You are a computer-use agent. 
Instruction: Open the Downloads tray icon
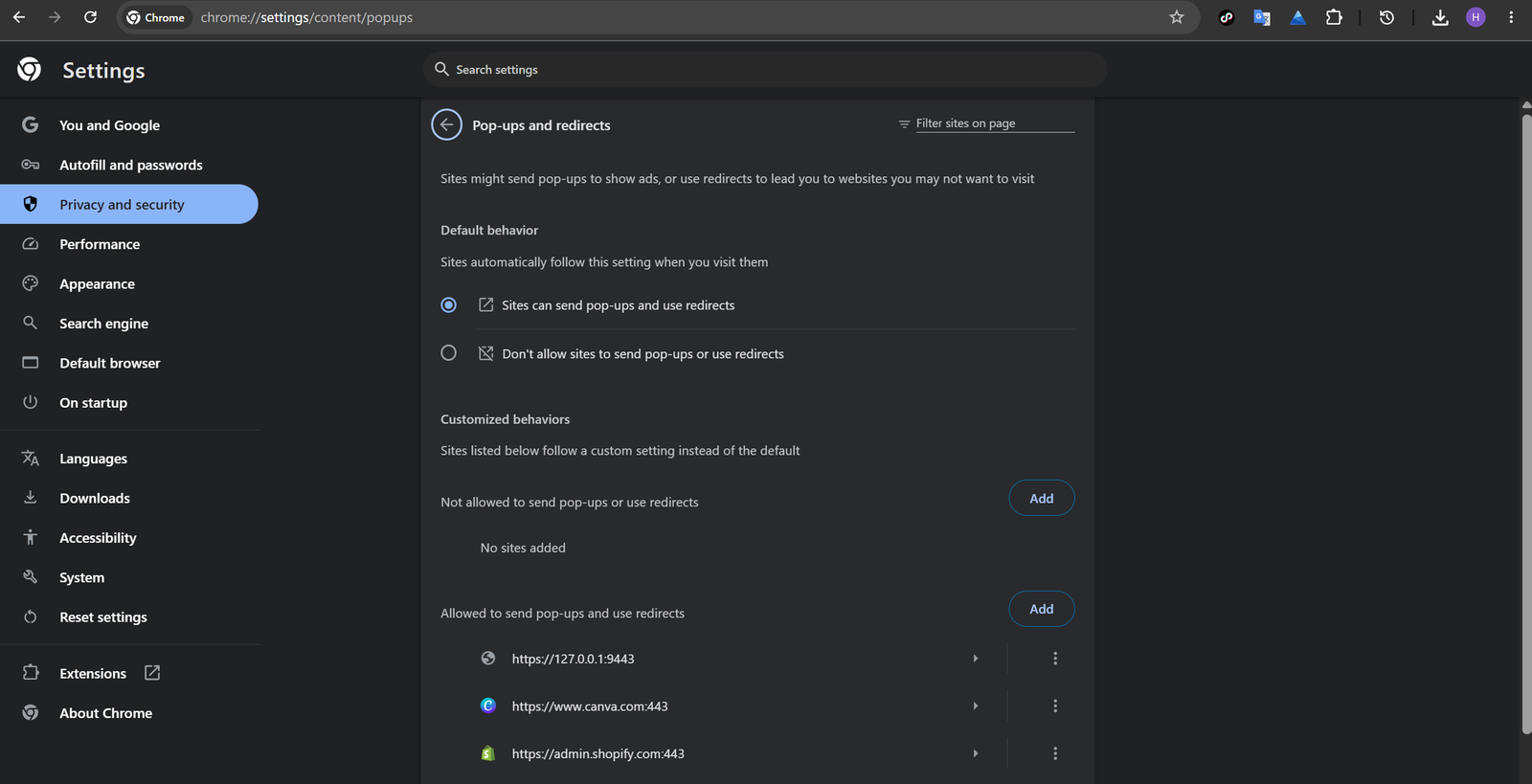coord(1440,17)
